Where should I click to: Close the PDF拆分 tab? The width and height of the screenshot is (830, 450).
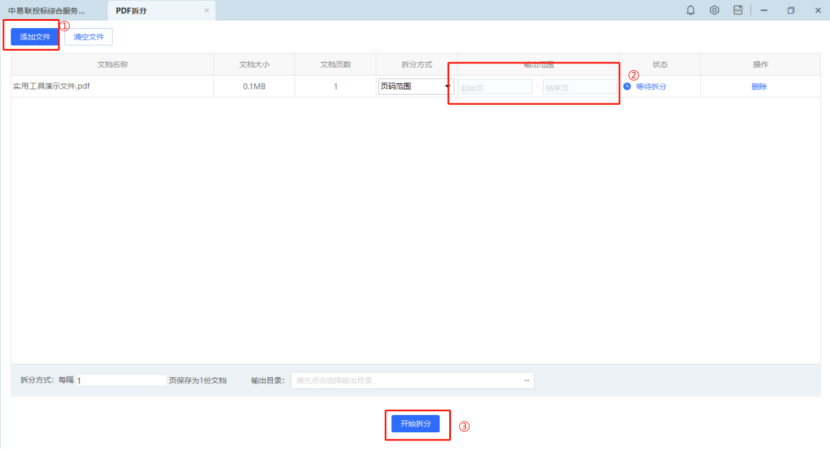point(207,10)
